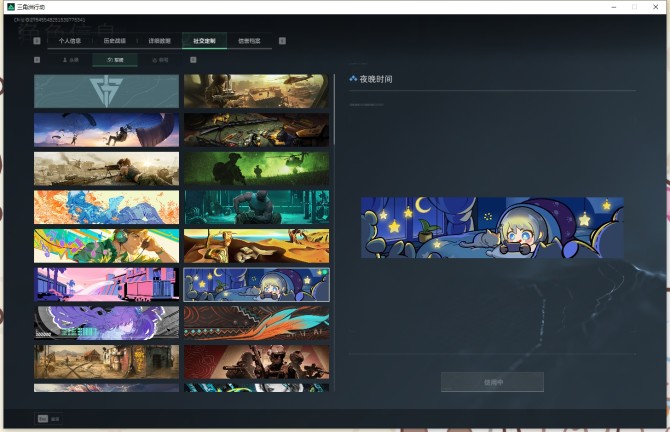Open the 个人信息 tab

pyautogui.click(x=70, y=41)
